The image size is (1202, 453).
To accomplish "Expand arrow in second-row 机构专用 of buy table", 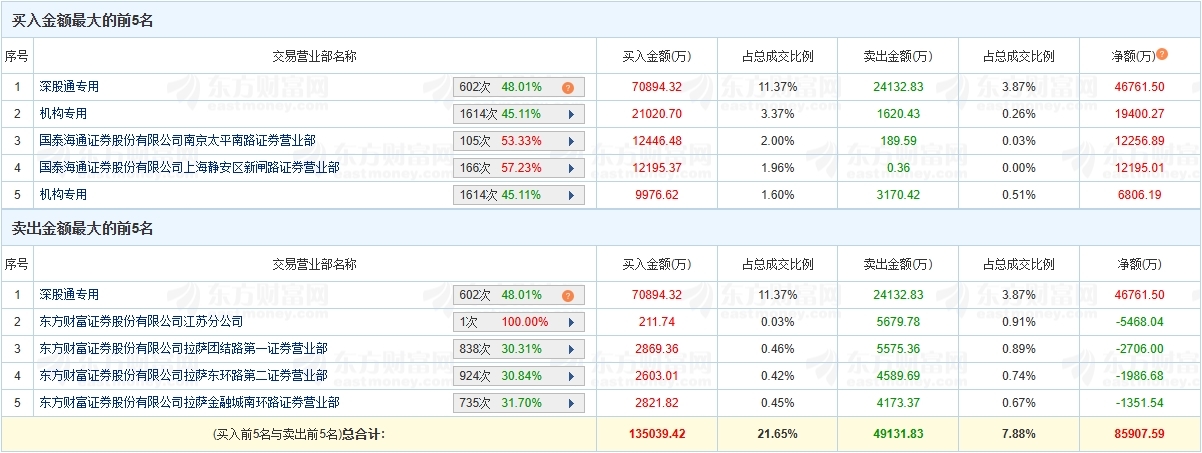I will click(571, 115).
